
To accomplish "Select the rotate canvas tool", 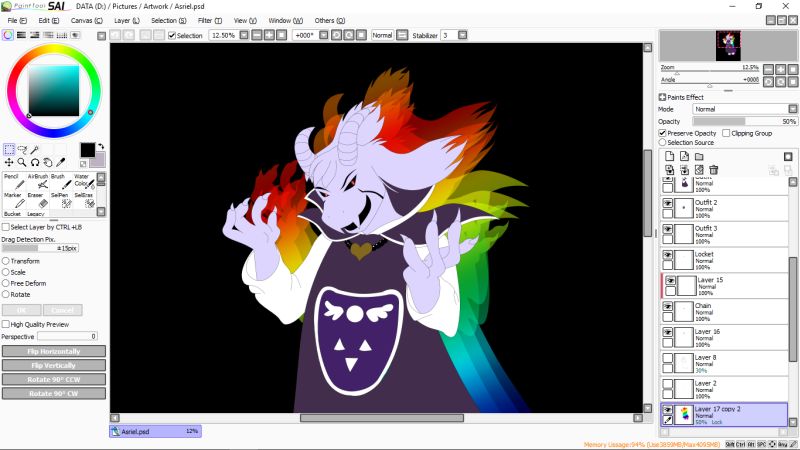I will coord(35,162).
